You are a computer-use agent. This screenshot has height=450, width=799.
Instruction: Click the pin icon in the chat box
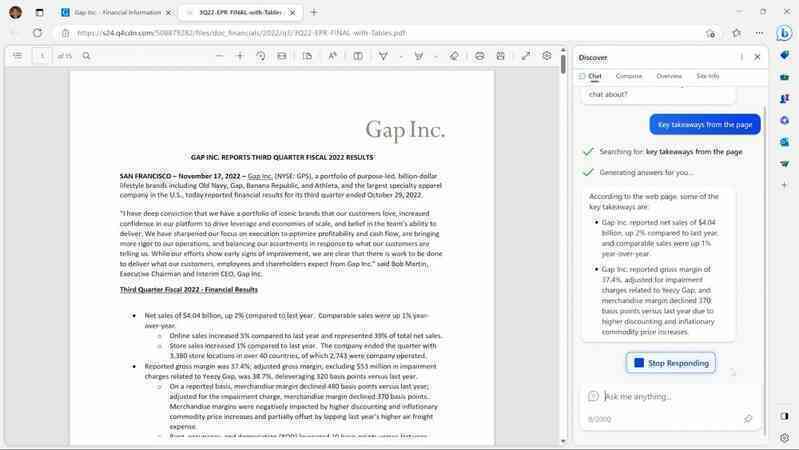pos(748,418)
